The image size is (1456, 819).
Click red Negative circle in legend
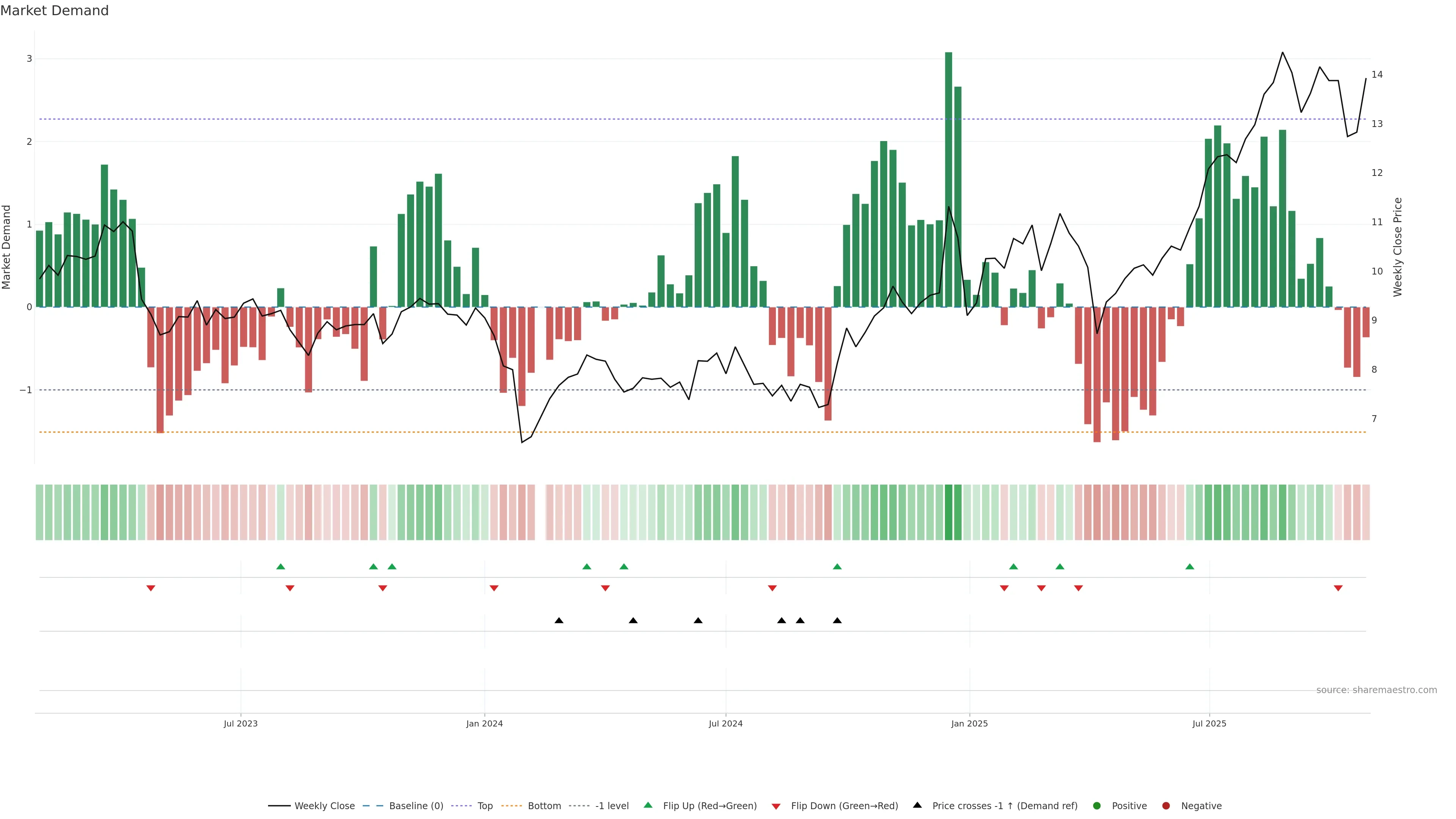pyautogui.click(x=1166, y=806)
